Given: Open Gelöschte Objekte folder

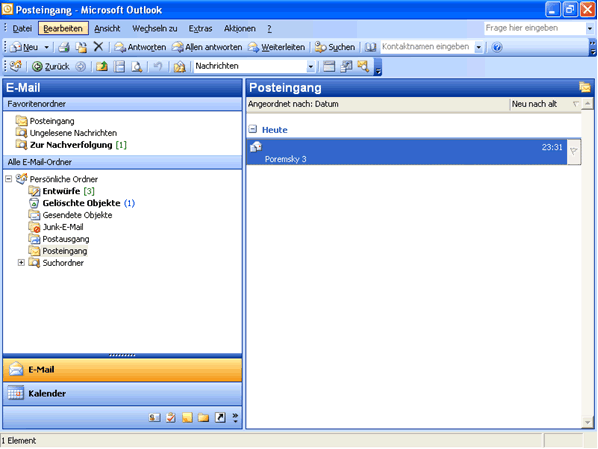Looking at the screenshot, I should (81, 203).
